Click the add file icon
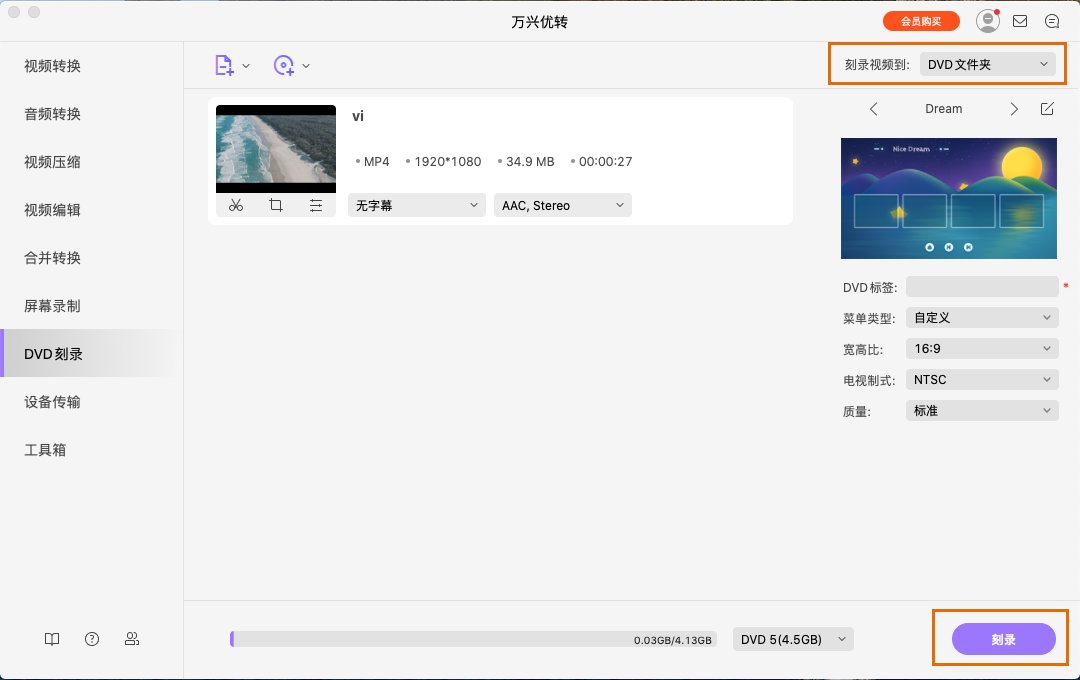This screenshot has height=680, width=1080. tap(225, 66)
